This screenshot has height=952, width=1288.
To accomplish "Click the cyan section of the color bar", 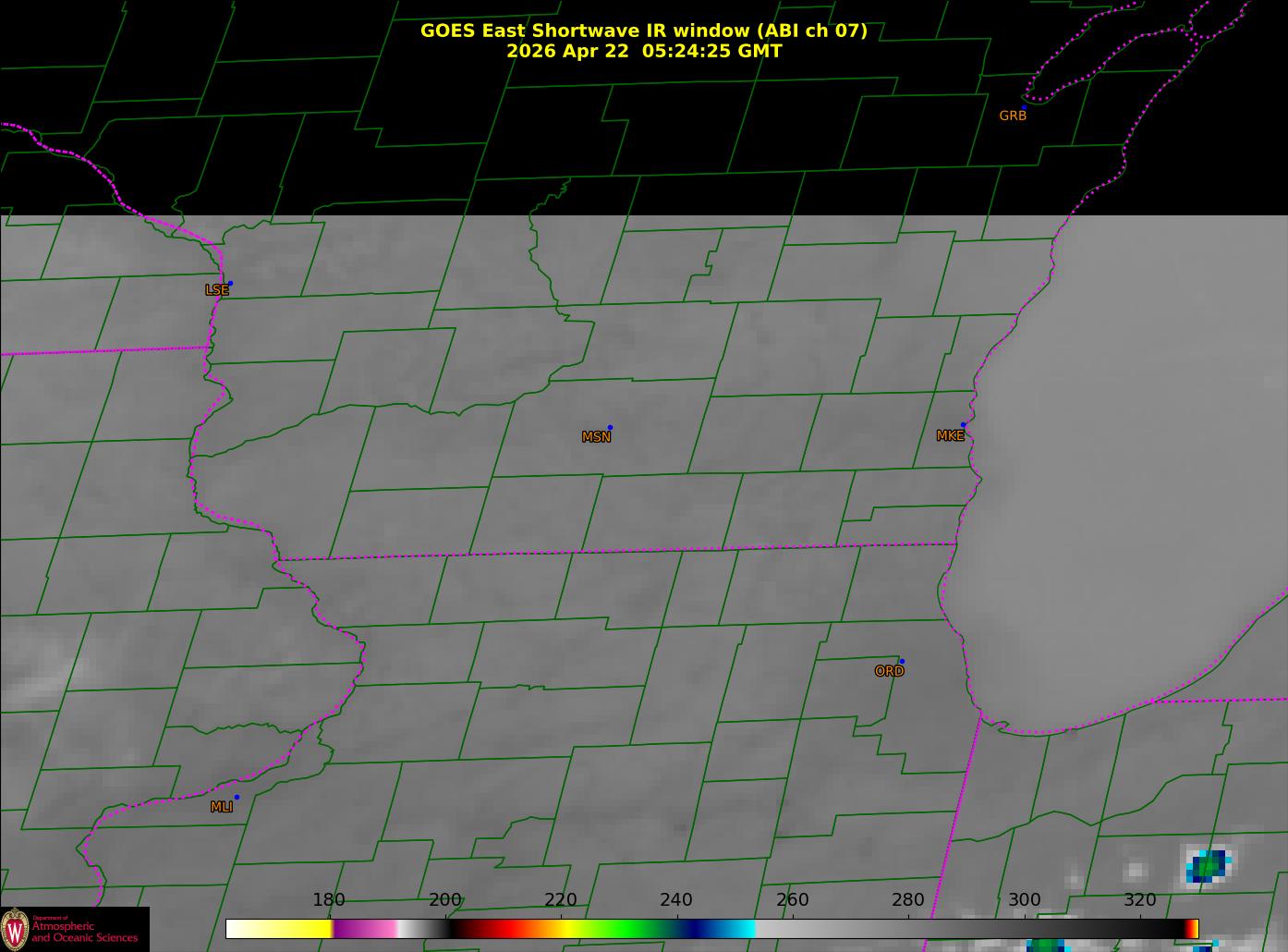I will click(739, 929).
